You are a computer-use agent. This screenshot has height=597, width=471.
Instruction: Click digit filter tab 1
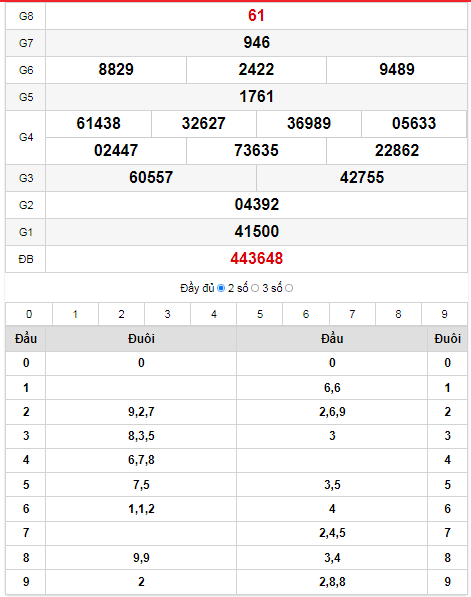click(75, 314)
